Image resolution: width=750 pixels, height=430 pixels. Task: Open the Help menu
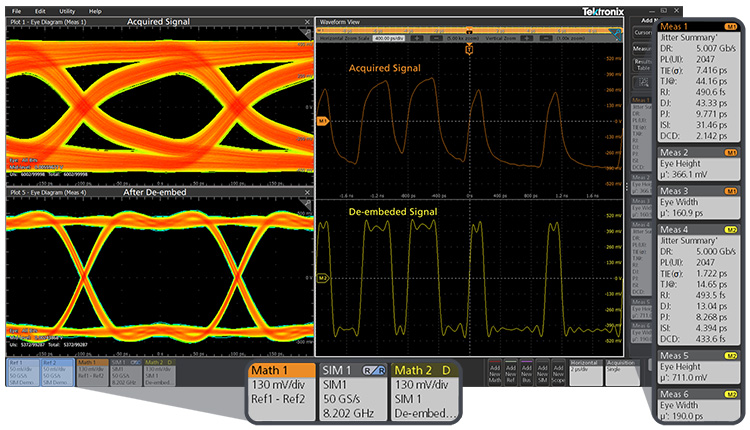pos(95,10)
